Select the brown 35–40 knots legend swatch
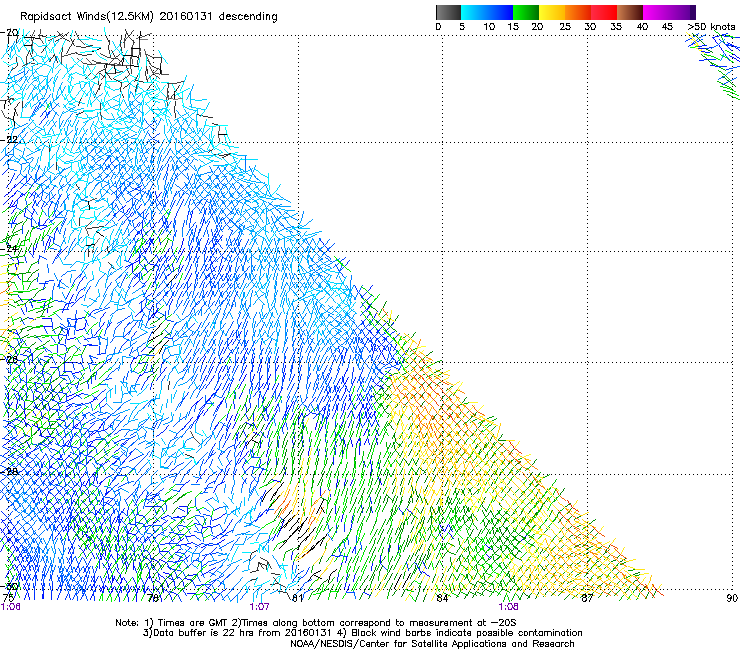Screen dimensions: 740x650 (630, 12)
